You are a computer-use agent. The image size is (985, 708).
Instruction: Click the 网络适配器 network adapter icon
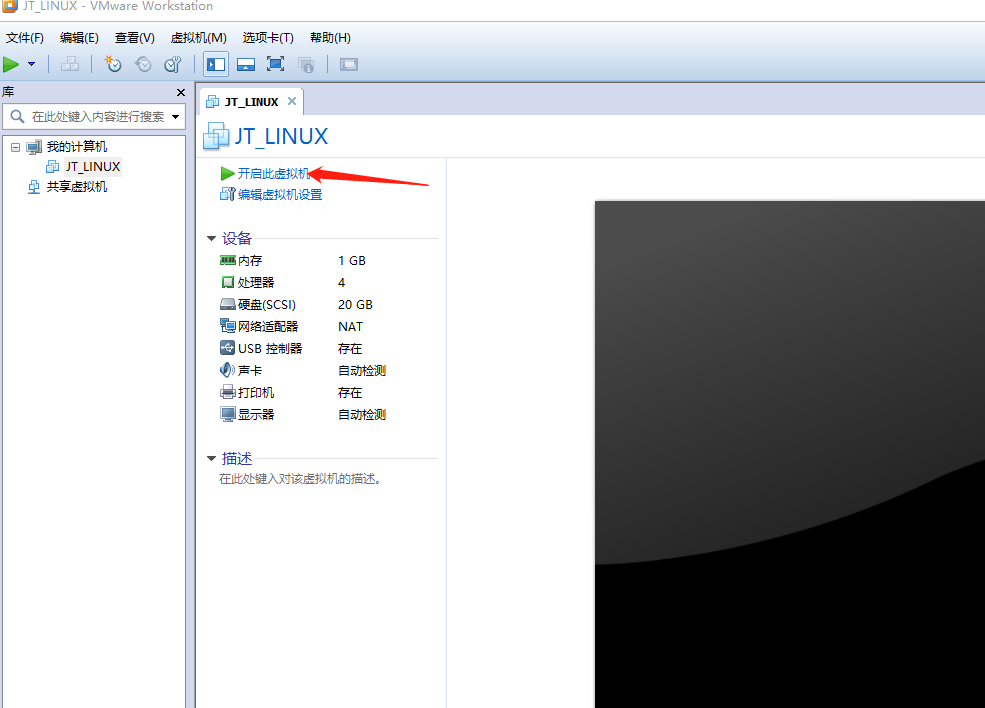(227, 326)
